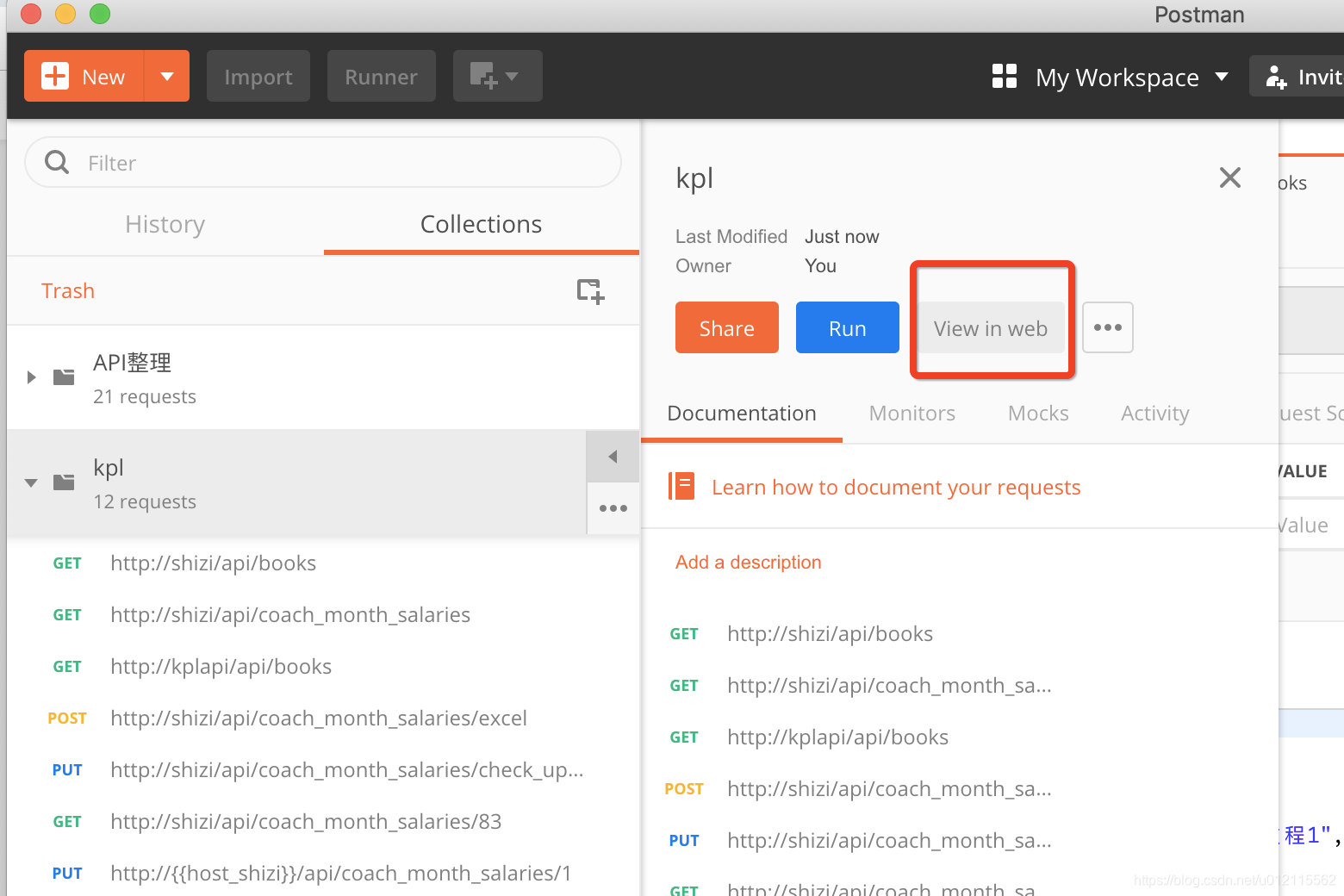Click the blue Run button

point(848,327)
